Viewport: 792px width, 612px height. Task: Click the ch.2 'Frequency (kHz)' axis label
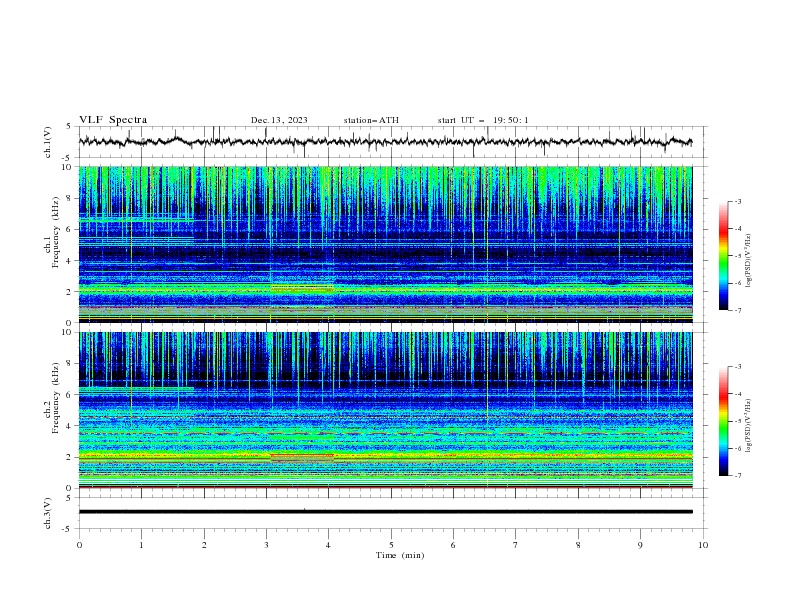(x=56, y=398)
